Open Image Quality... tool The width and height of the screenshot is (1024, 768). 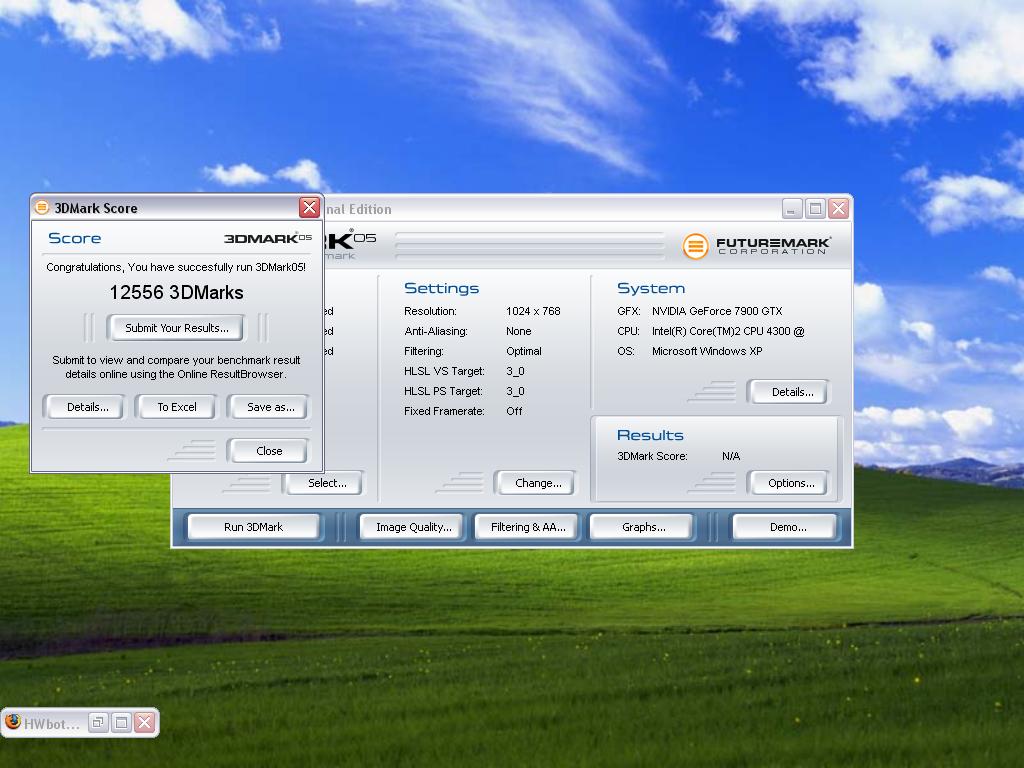(x=413, y=527)
